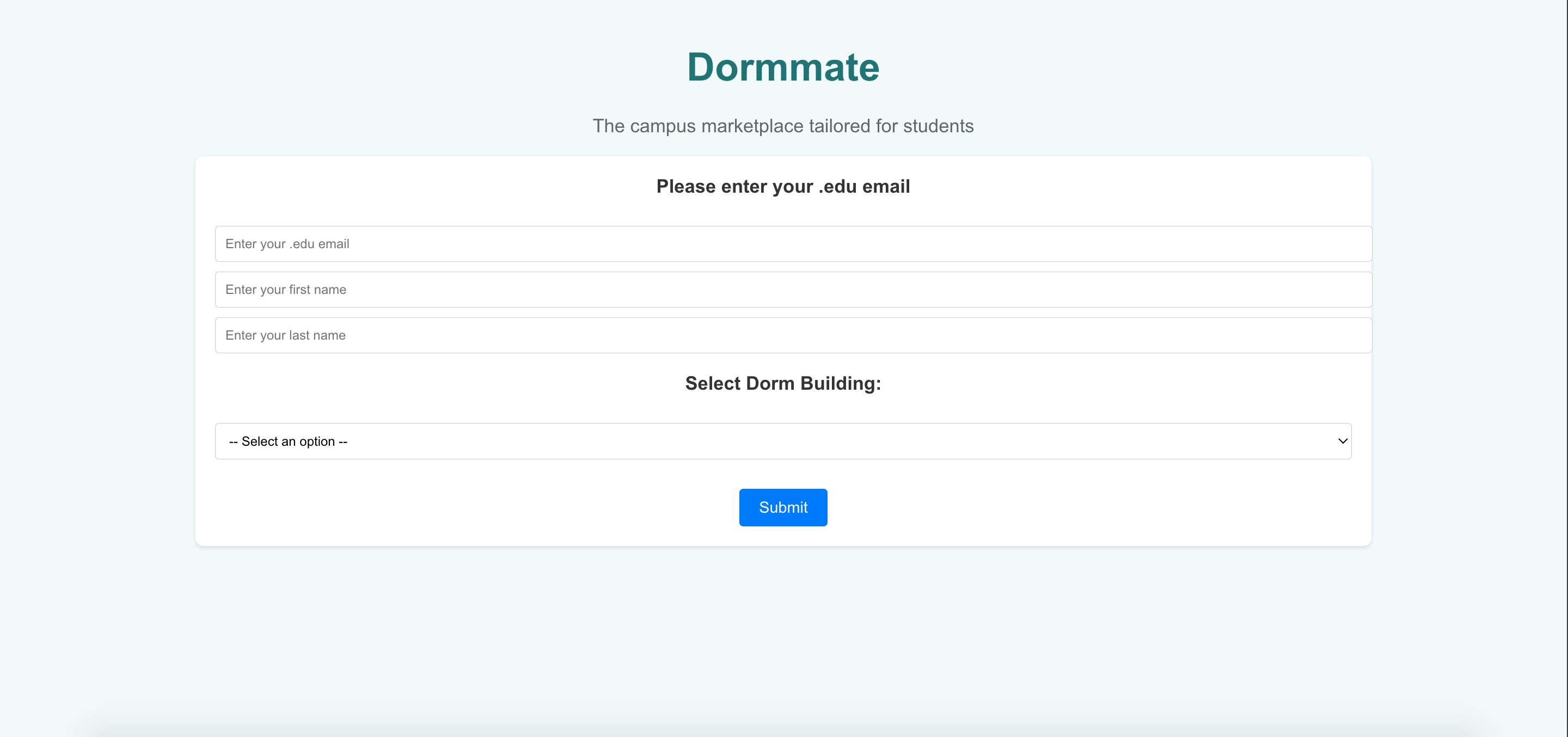Click the 'Please enter your .edu email' heading
The height and width of the screenshot is (737, 1568).
click(783, 186)
